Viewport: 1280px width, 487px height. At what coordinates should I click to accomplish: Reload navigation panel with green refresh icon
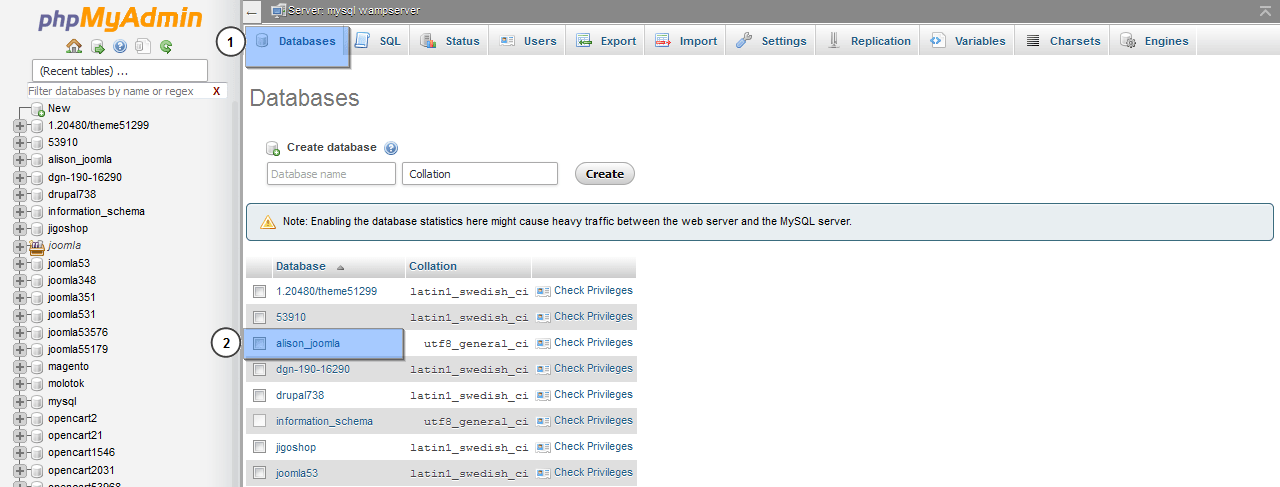point(166,46)
